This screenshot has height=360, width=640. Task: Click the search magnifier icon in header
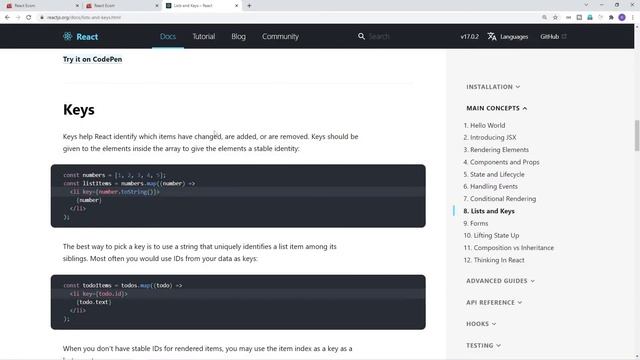pyautogui.click(x=361, y=36)
